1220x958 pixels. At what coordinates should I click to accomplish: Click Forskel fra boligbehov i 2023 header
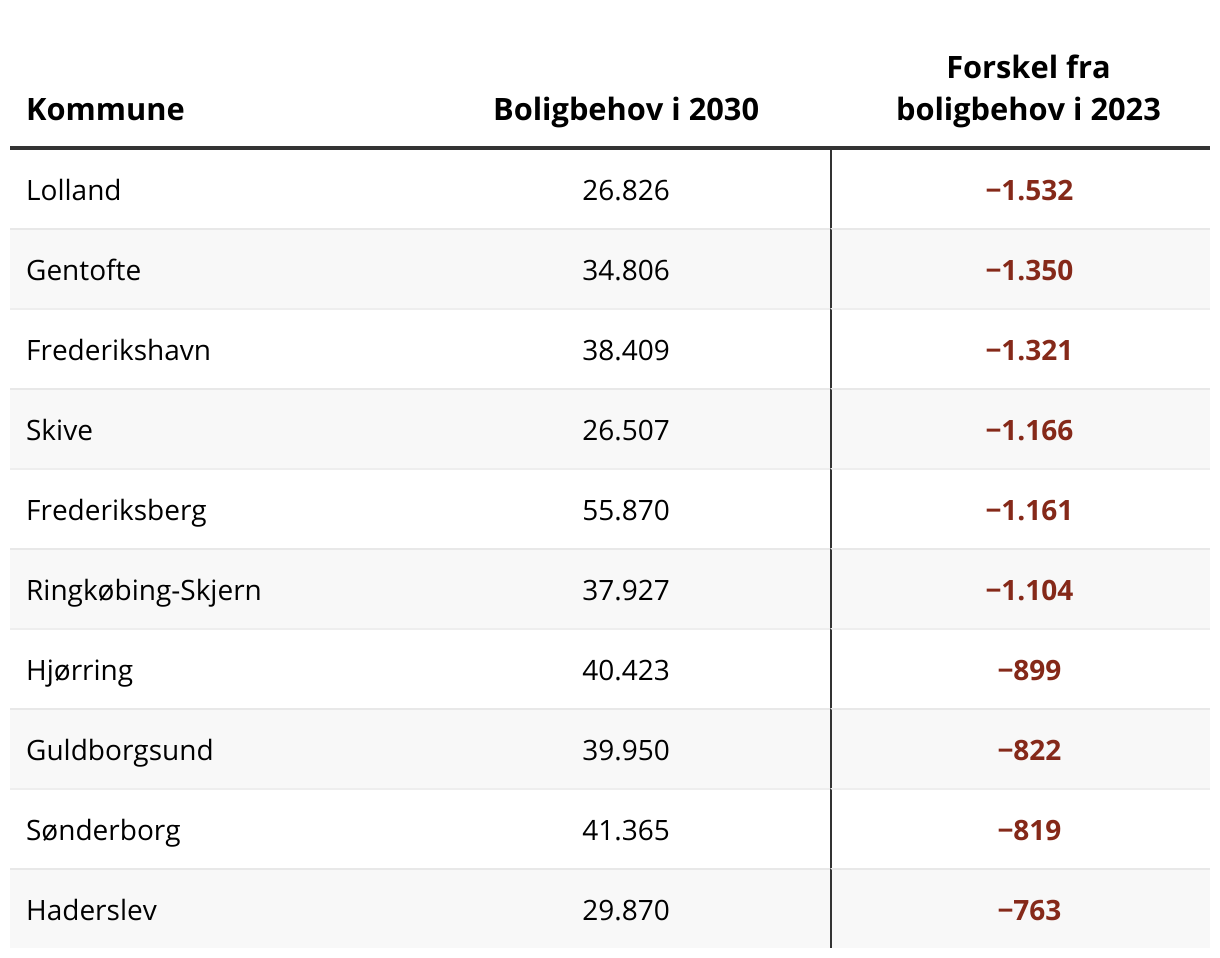tap(1028, 88)
